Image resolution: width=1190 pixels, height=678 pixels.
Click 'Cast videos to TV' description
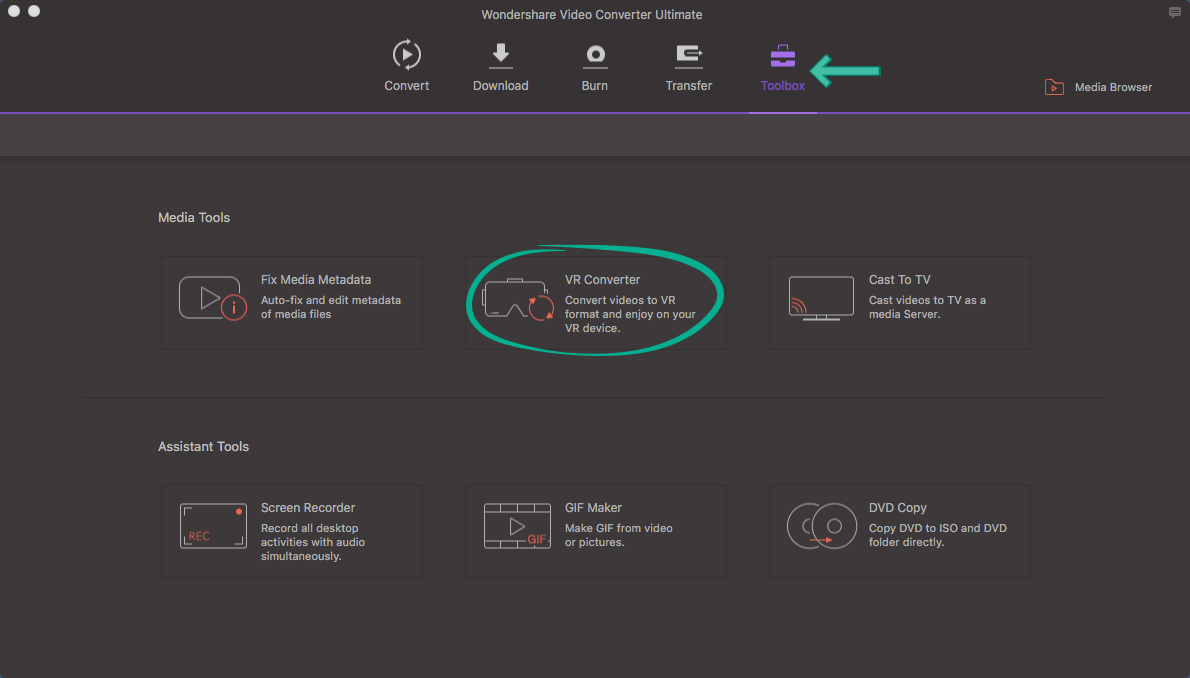(927, 307)
